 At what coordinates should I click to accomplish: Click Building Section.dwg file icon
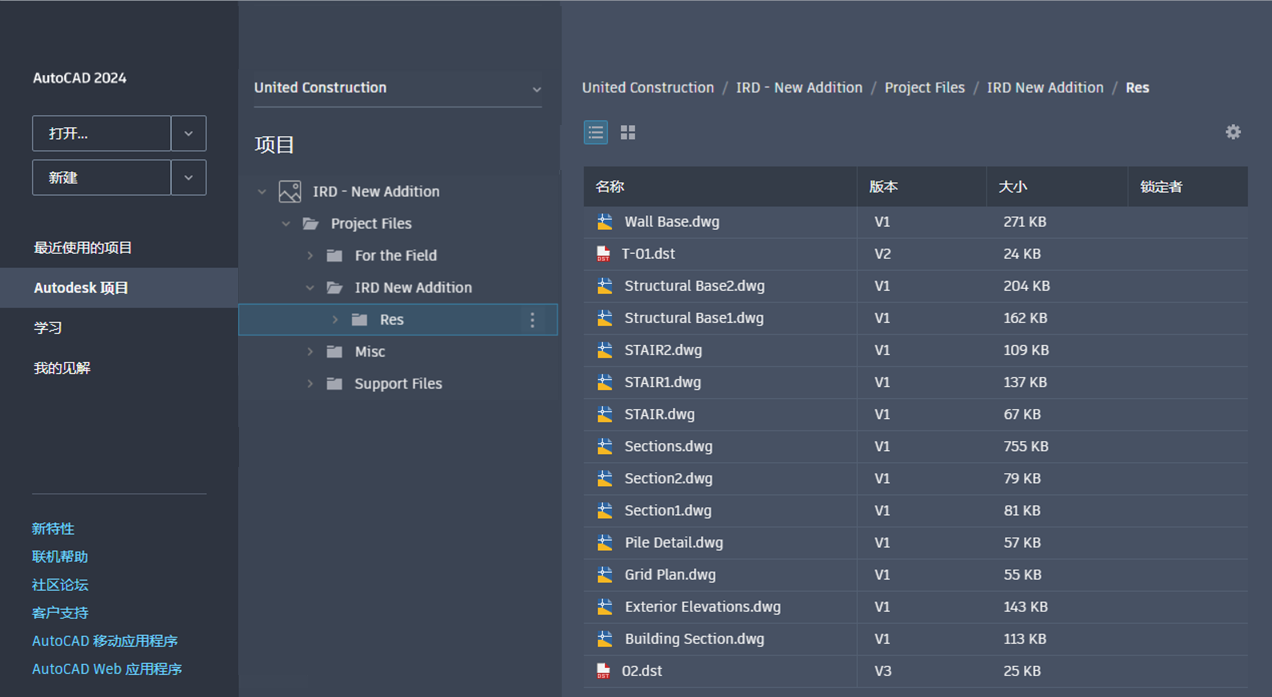pos(604,638)
